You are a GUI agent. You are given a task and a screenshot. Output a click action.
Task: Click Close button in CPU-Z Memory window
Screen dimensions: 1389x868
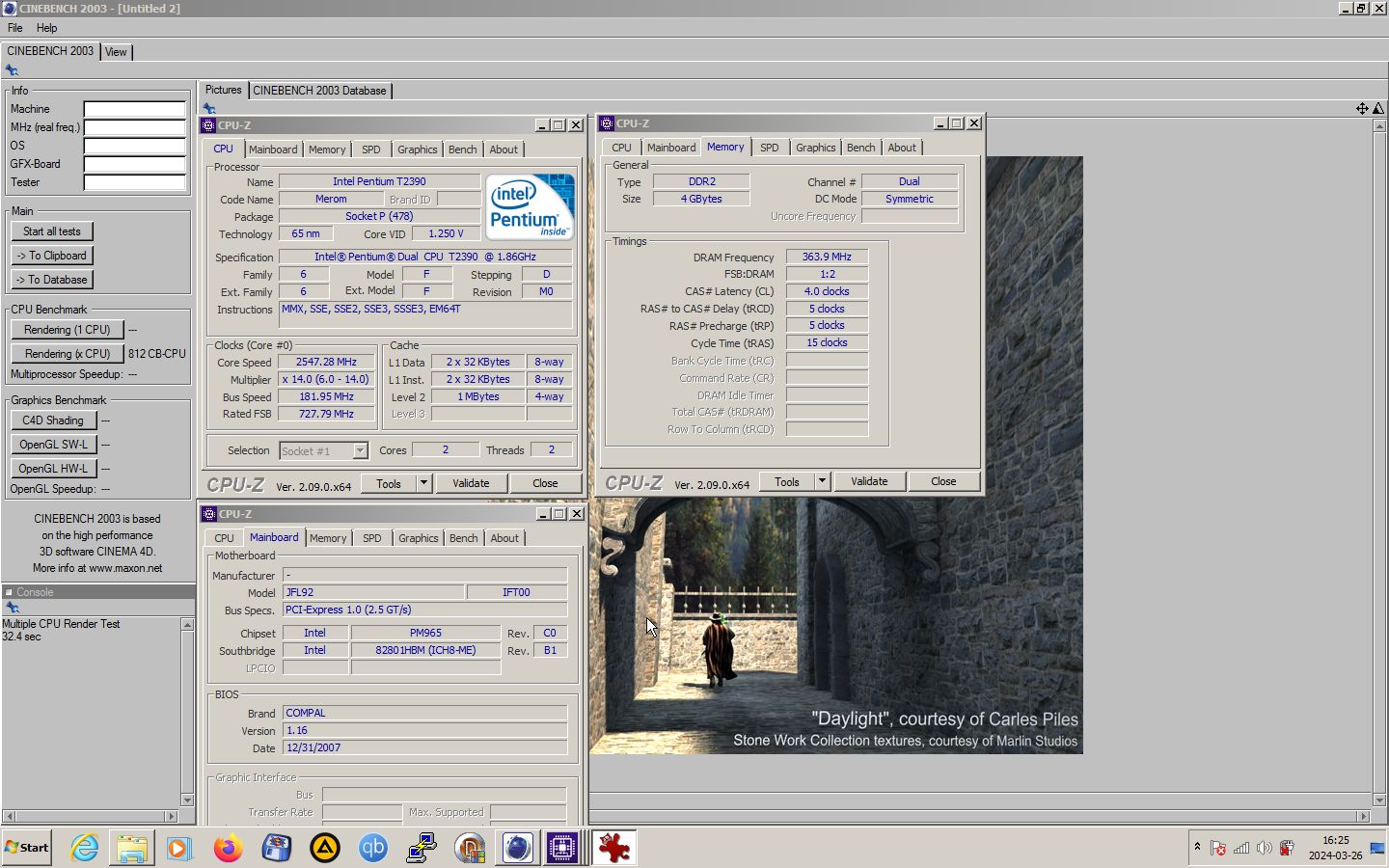[943, 481]
